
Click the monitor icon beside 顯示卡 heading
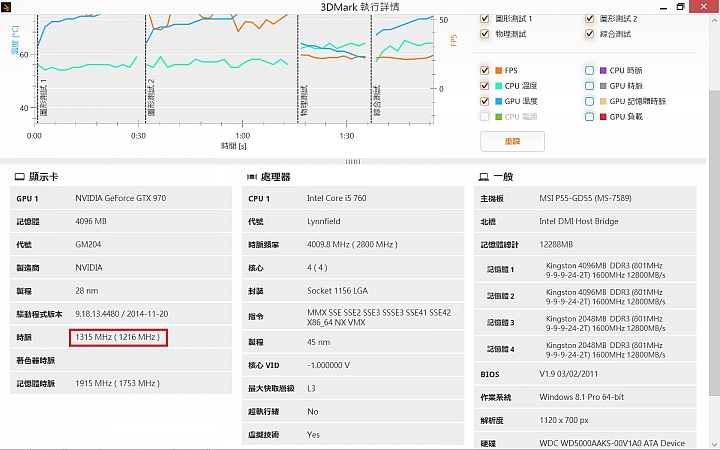[x=19, y=177]
